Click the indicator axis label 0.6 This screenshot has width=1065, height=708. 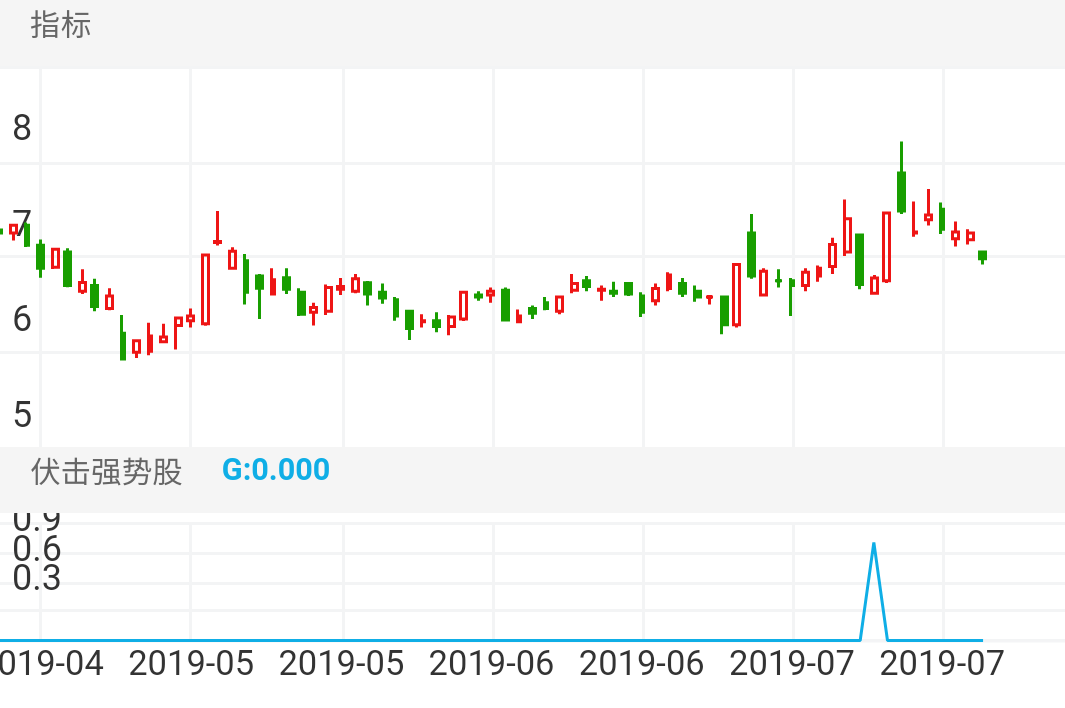pos(37,549)
